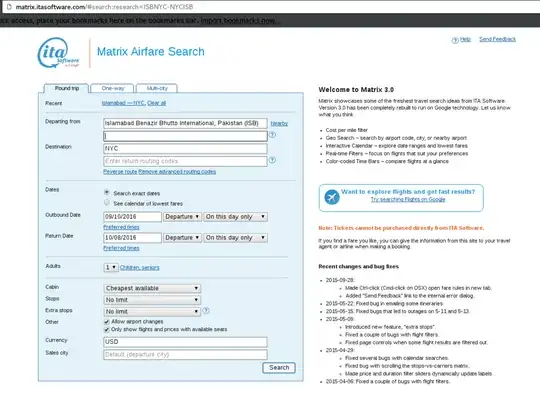Click the Cost per mile filter bullet

[346, 130]
